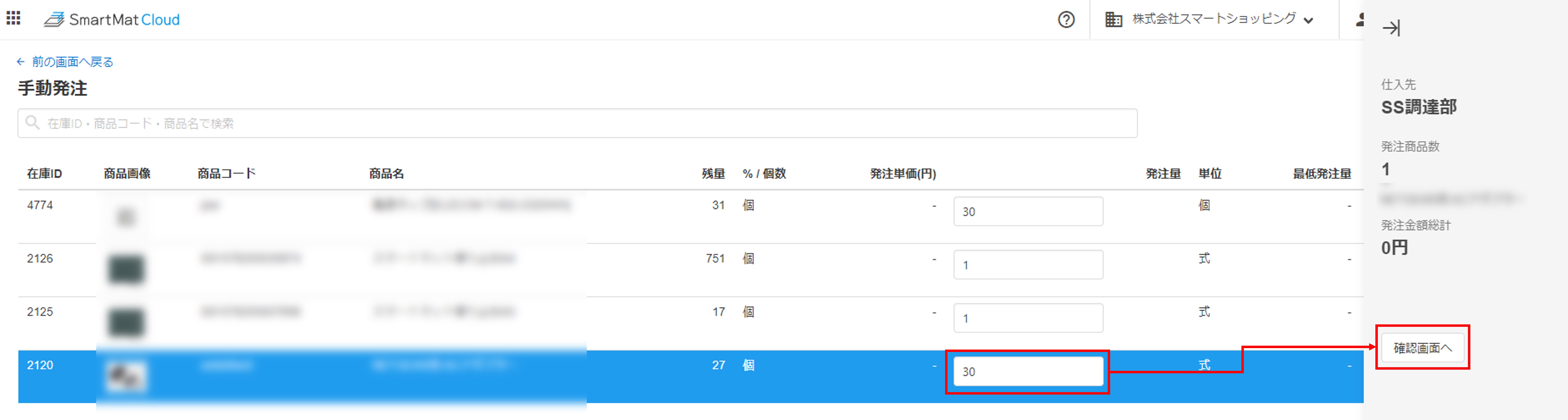This screenshot has width=1568, height=420.
Task: Click the 在庫ID column header
Action: pos(44,174)
